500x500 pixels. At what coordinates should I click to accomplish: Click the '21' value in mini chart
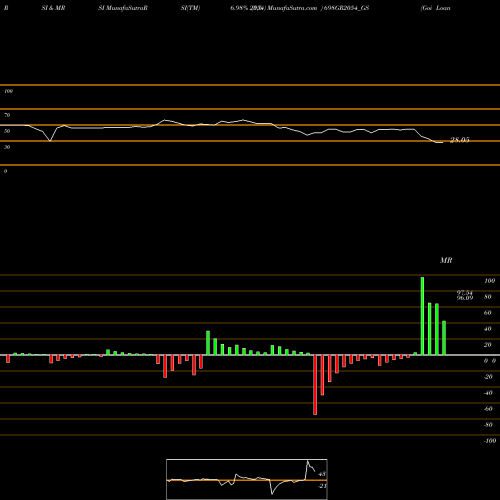tap(322, 486)
